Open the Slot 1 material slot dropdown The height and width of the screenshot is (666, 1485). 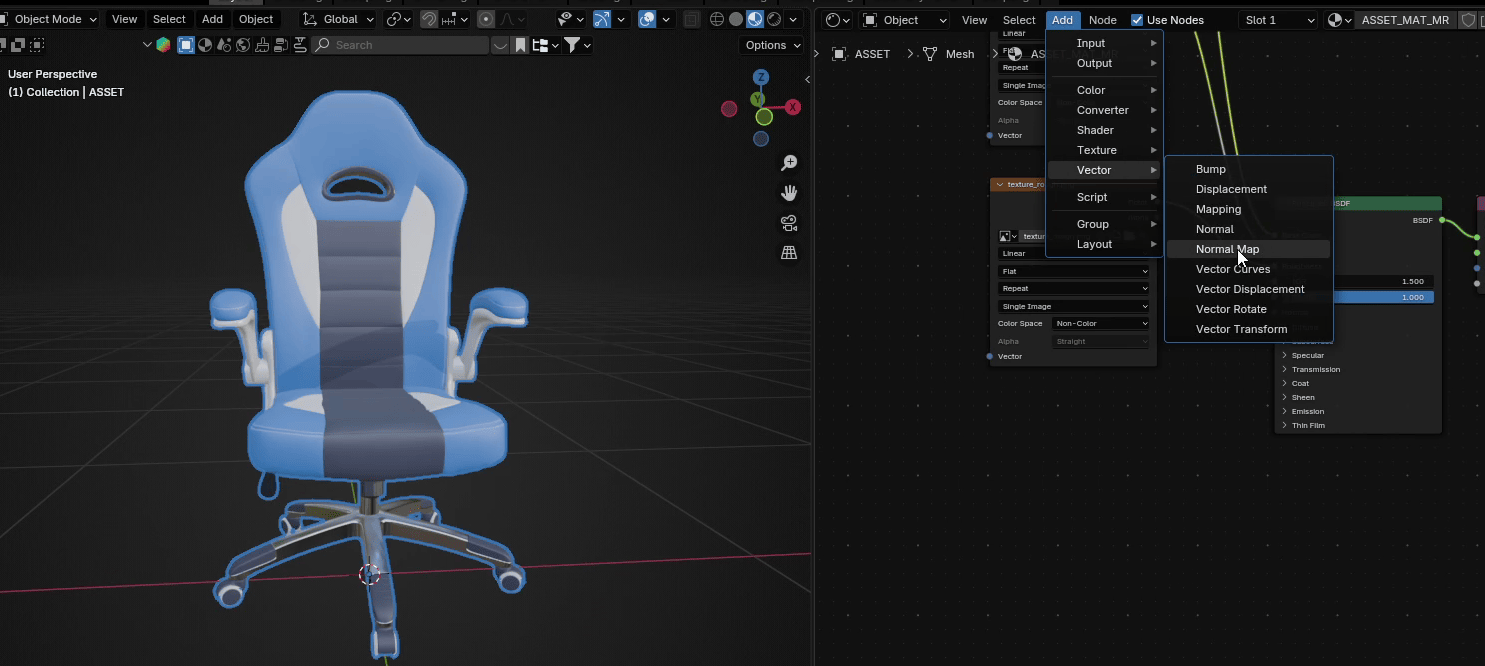[1278, 20]
